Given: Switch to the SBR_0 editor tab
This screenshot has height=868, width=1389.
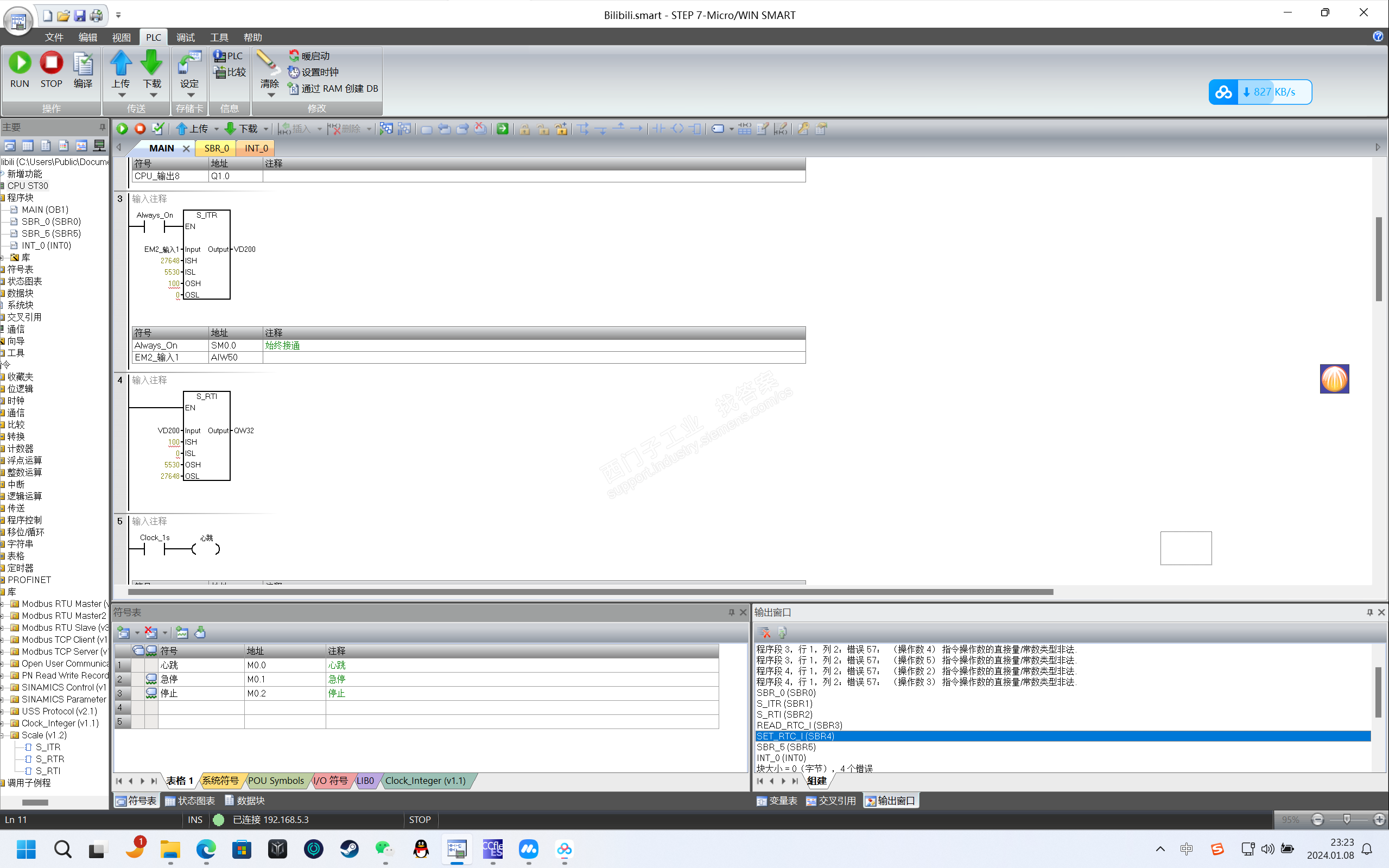Looking at the screenshot, I should pos(217,148).
